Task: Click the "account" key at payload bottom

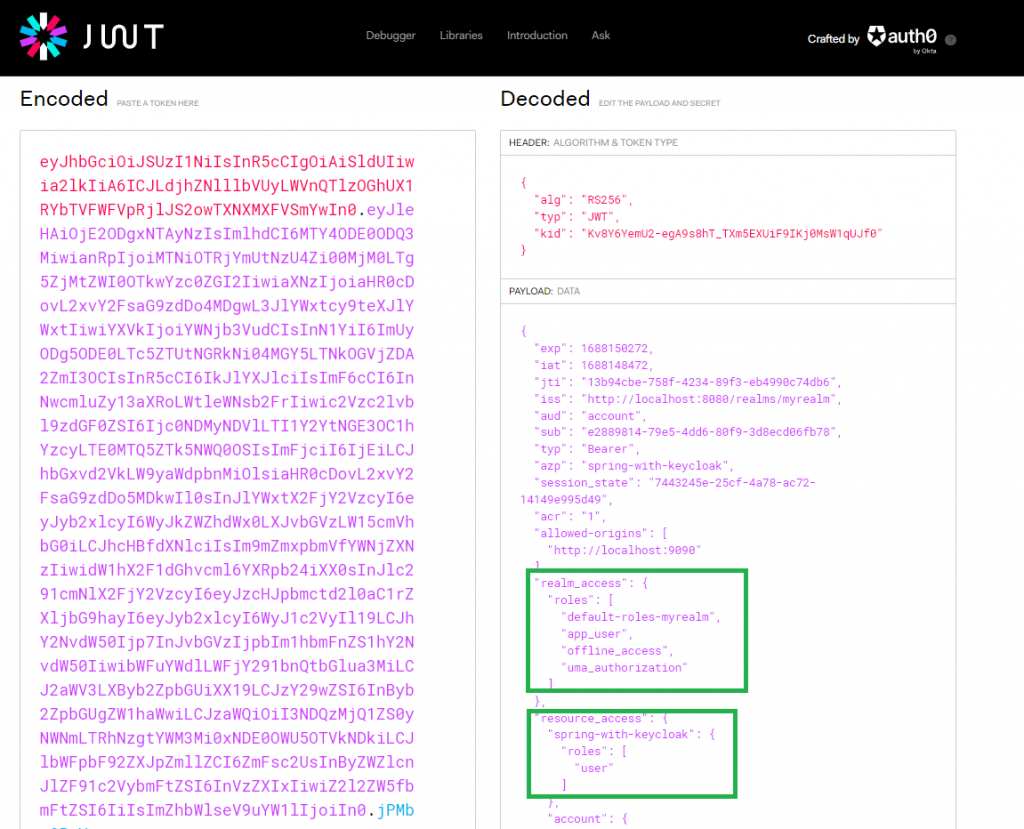Action: [577, 819]
